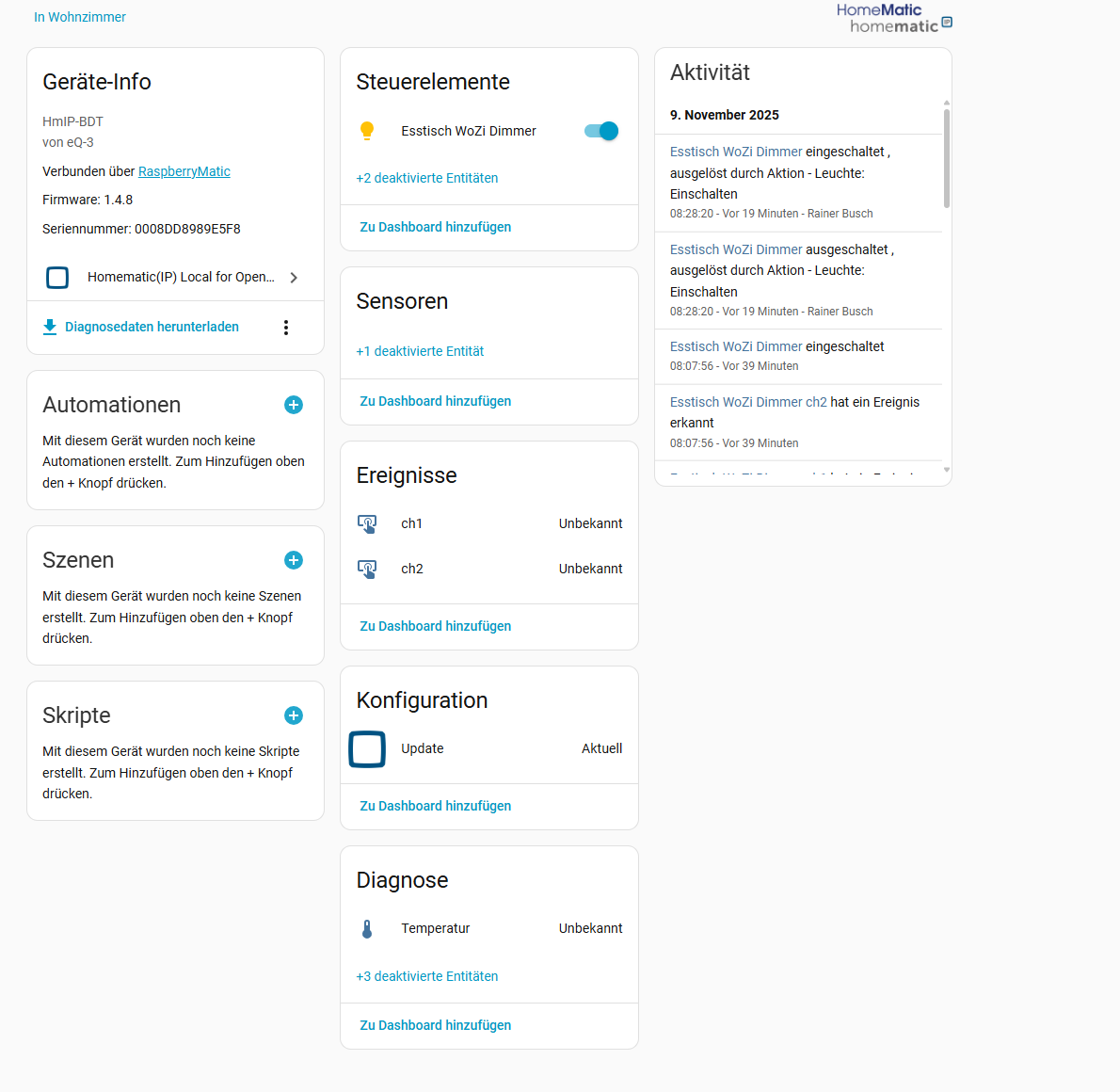Screen dimensions: 1120x1092
Task: Open the RaspberryMatic link
Action: pos(184,171)
